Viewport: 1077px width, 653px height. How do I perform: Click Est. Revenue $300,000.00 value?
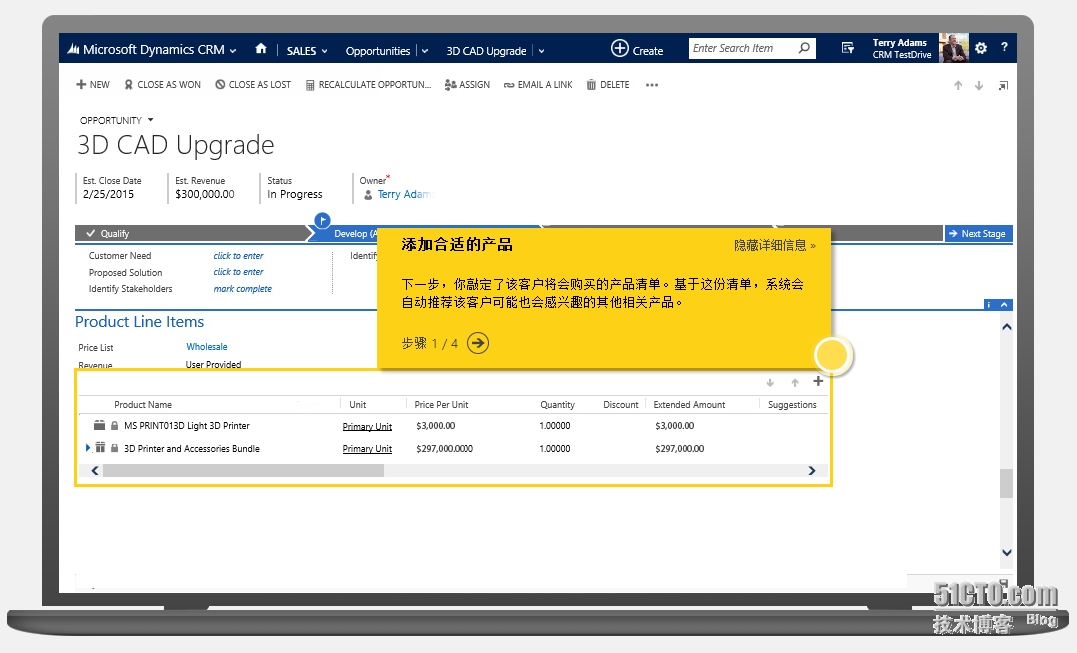point(205,194)
